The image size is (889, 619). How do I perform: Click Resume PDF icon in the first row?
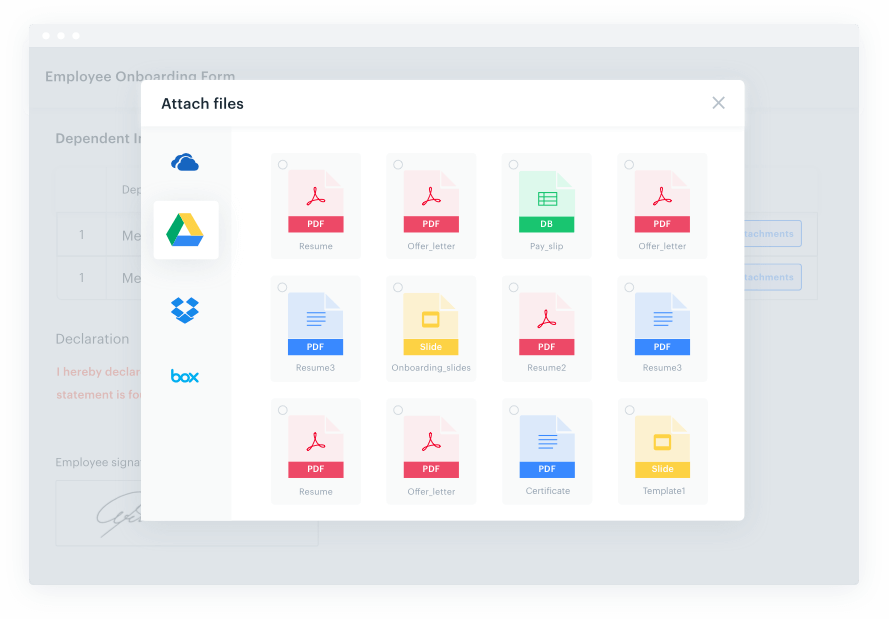pos(316,201)
